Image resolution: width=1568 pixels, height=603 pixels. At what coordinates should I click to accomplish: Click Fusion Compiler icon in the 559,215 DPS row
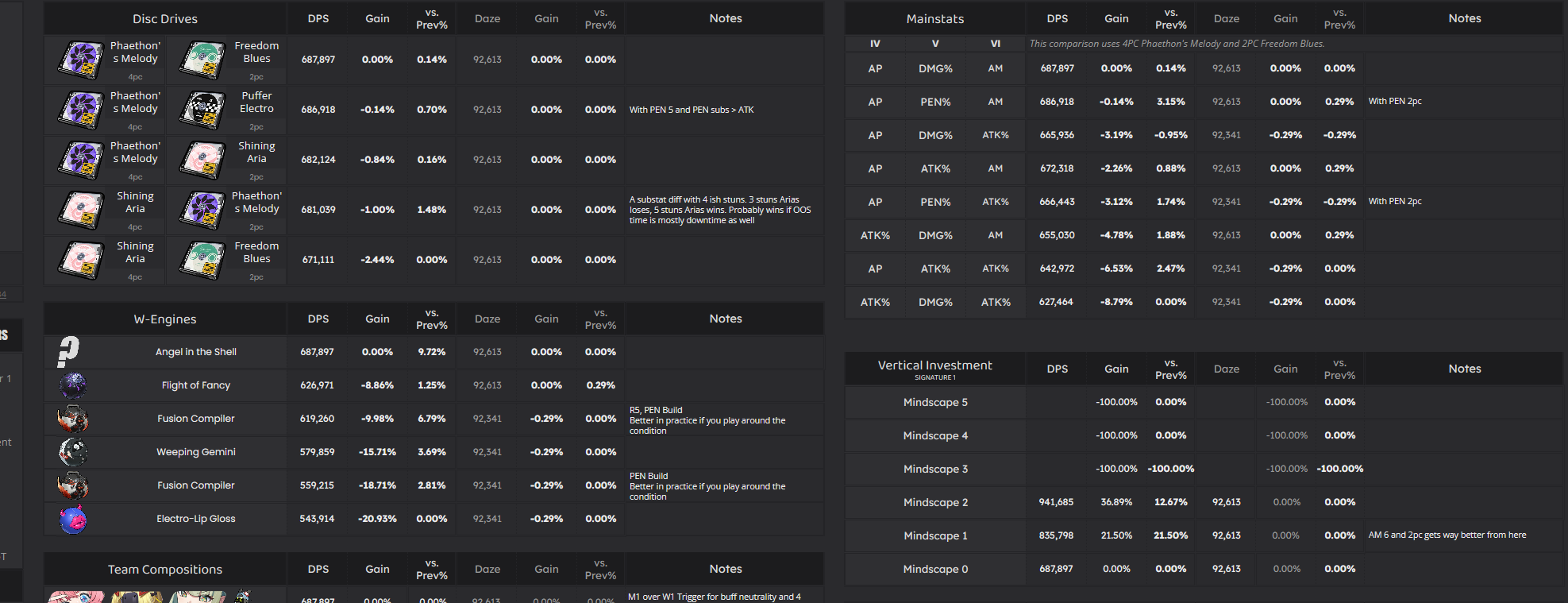click(73, 485)
